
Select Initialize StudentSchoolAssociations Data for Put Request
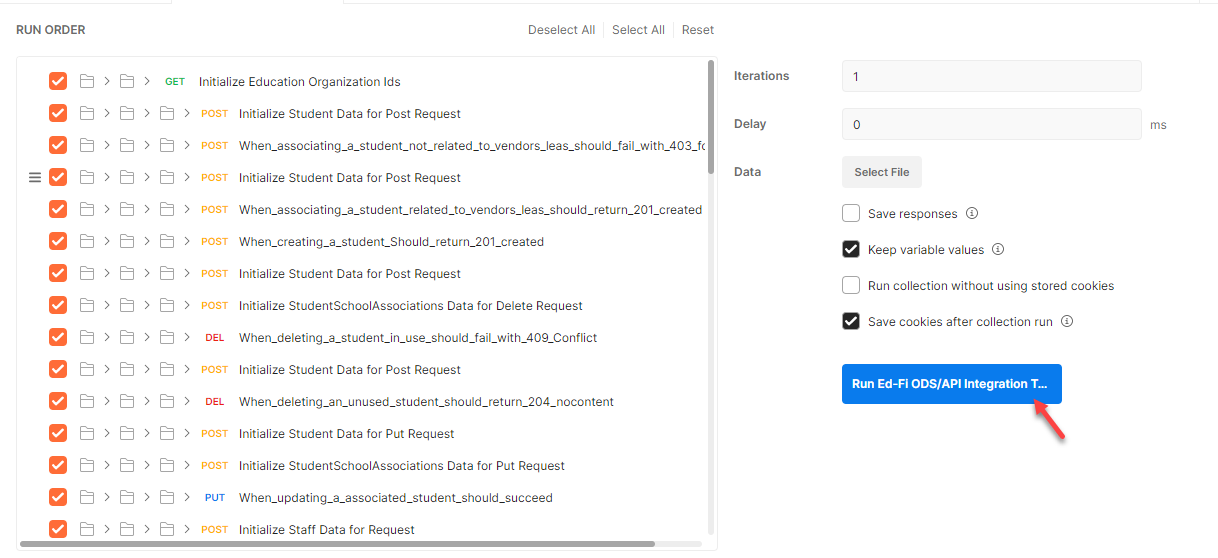coord(402,466)
